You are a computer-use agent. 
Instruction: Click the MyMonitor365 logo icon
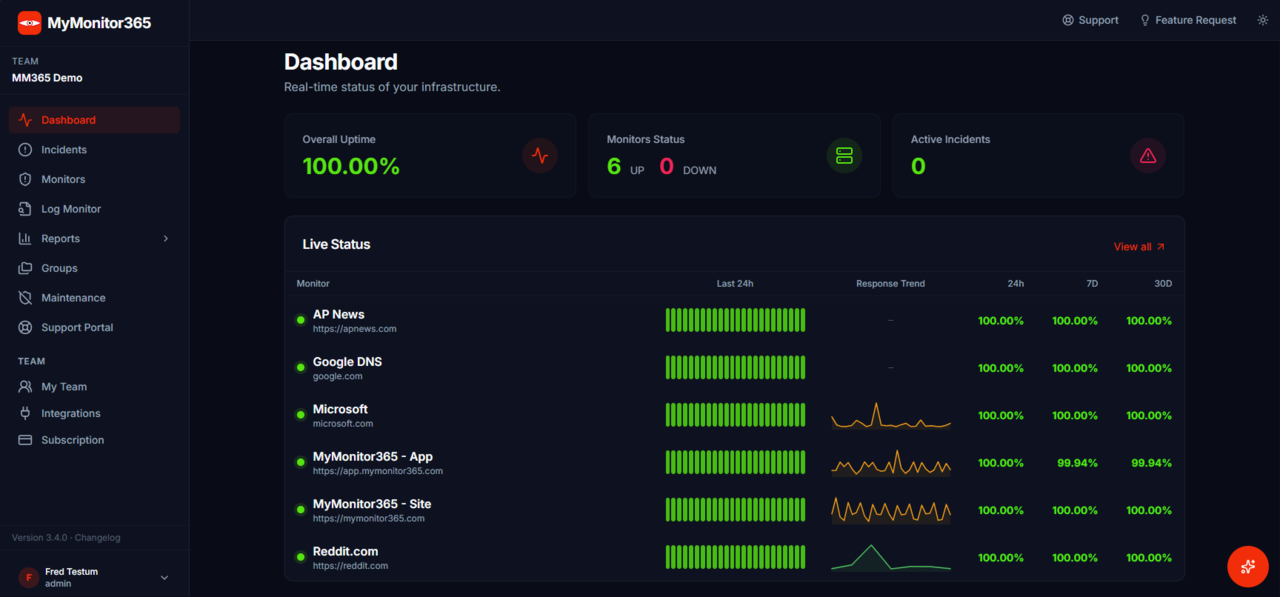coord(29,22)
